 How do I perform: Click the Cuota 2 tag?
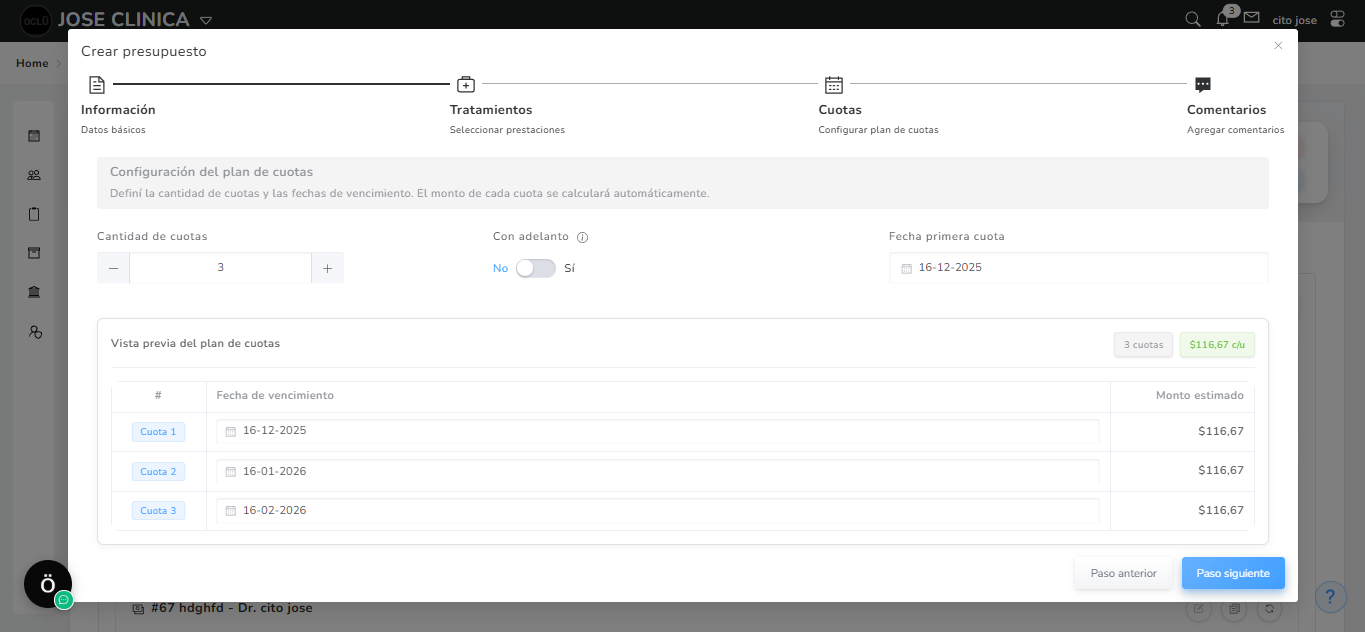click(158, 471)
